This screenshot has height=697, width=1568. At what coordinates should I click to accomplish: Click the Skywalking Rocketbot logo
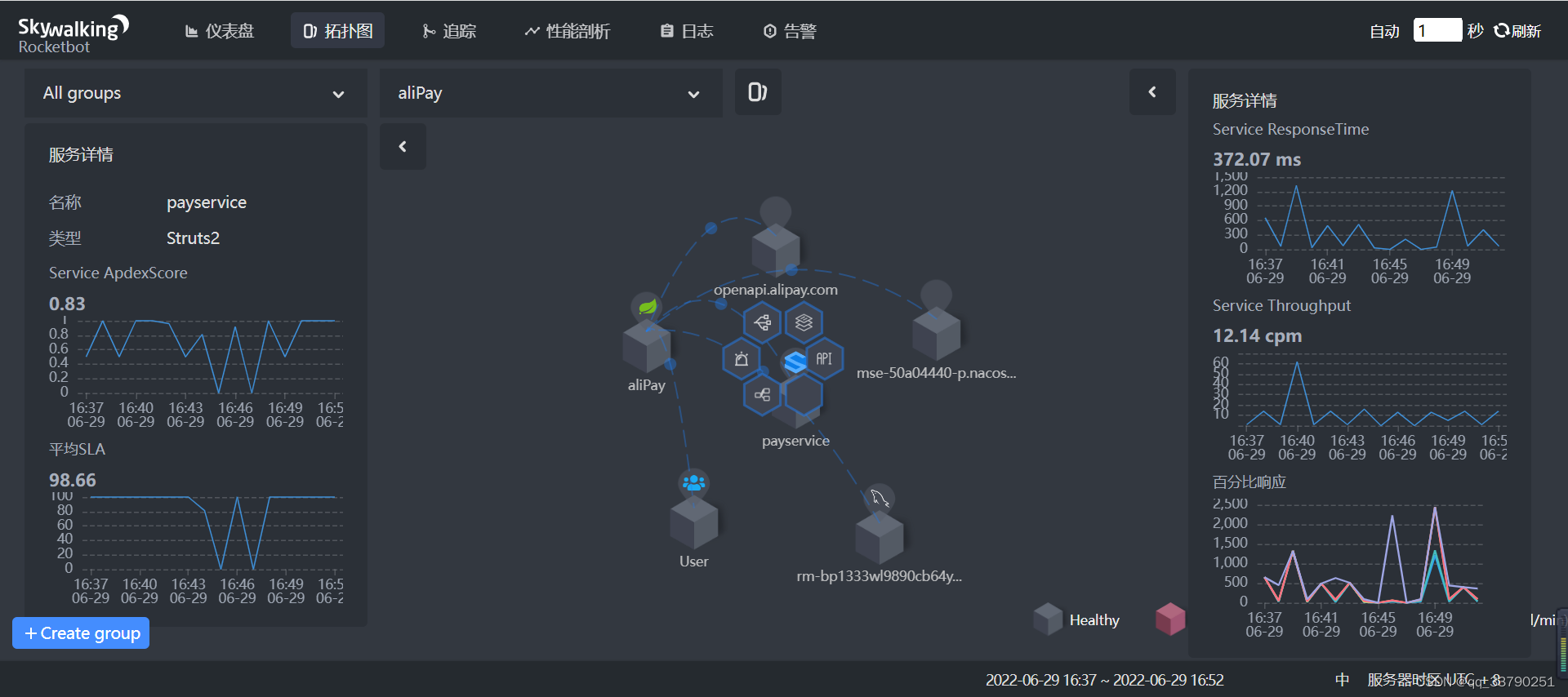[73, 34]
